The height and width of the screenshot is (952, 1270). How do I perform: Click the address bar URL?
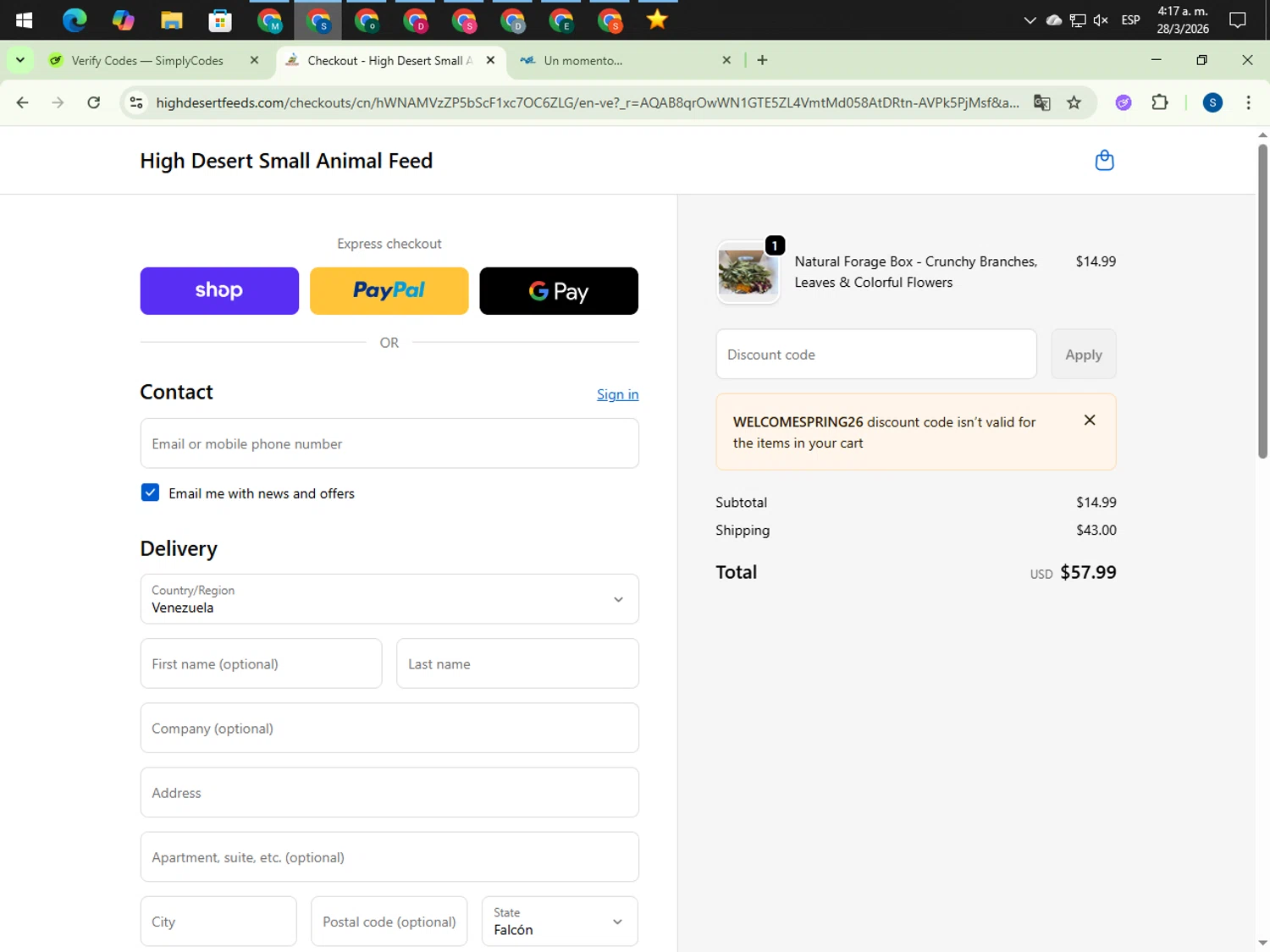tap(588, 102)
